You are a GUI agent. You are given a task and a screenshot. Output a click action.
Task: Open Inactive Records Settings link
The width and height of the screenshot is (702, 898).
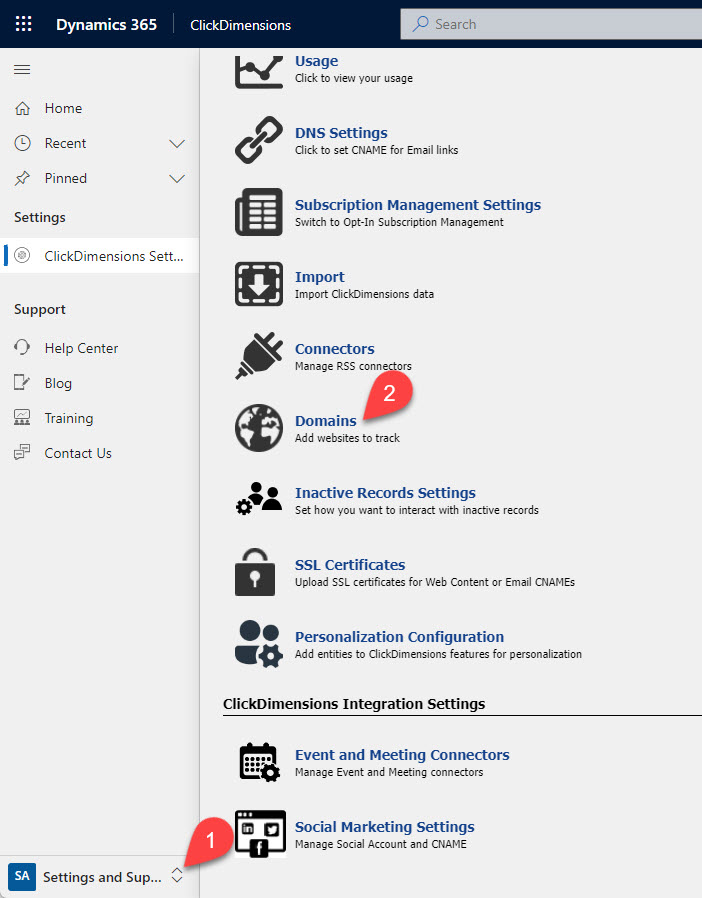pos(385,493)
